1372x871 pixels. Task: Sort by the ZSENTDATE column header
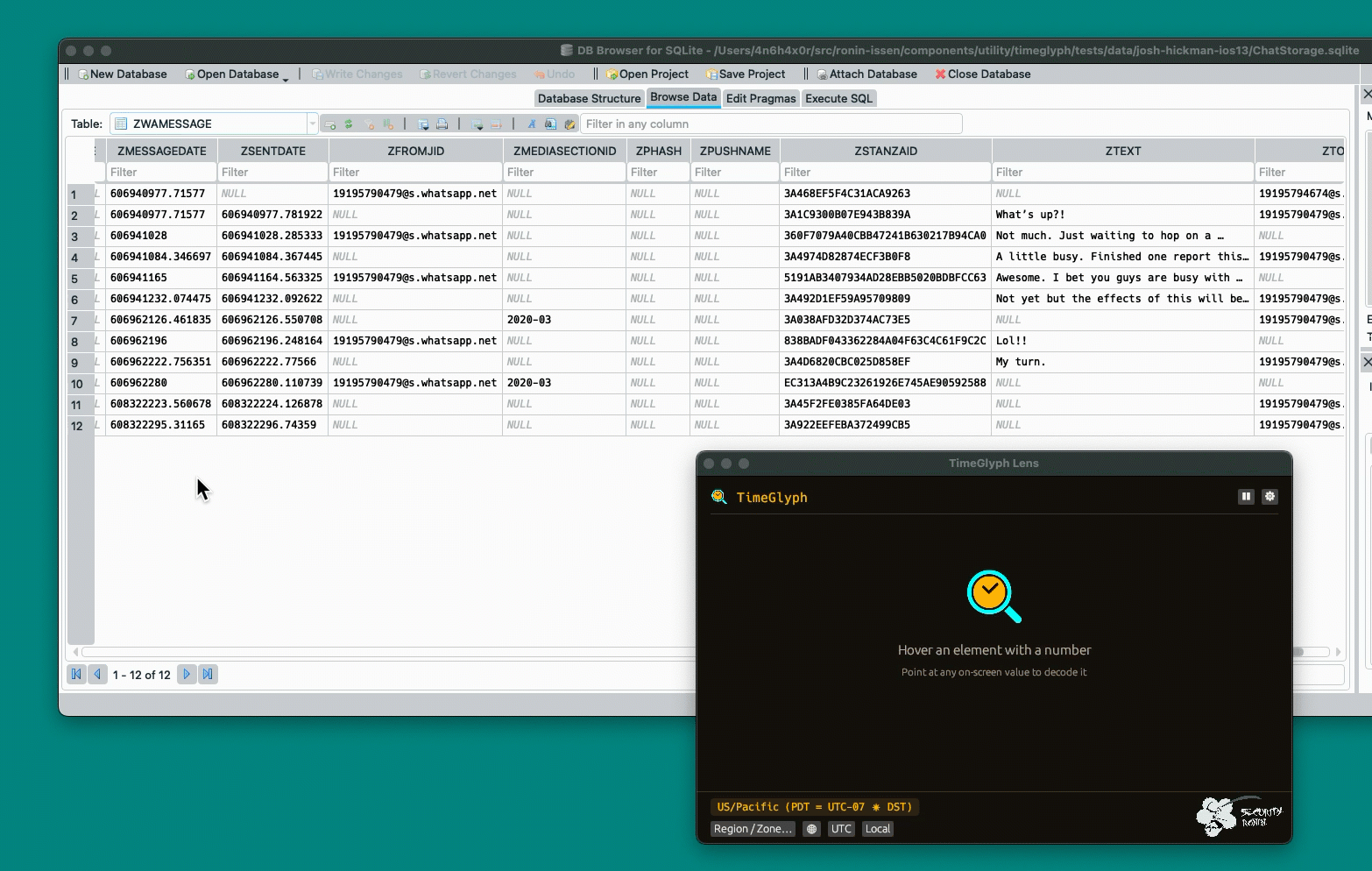273,151
